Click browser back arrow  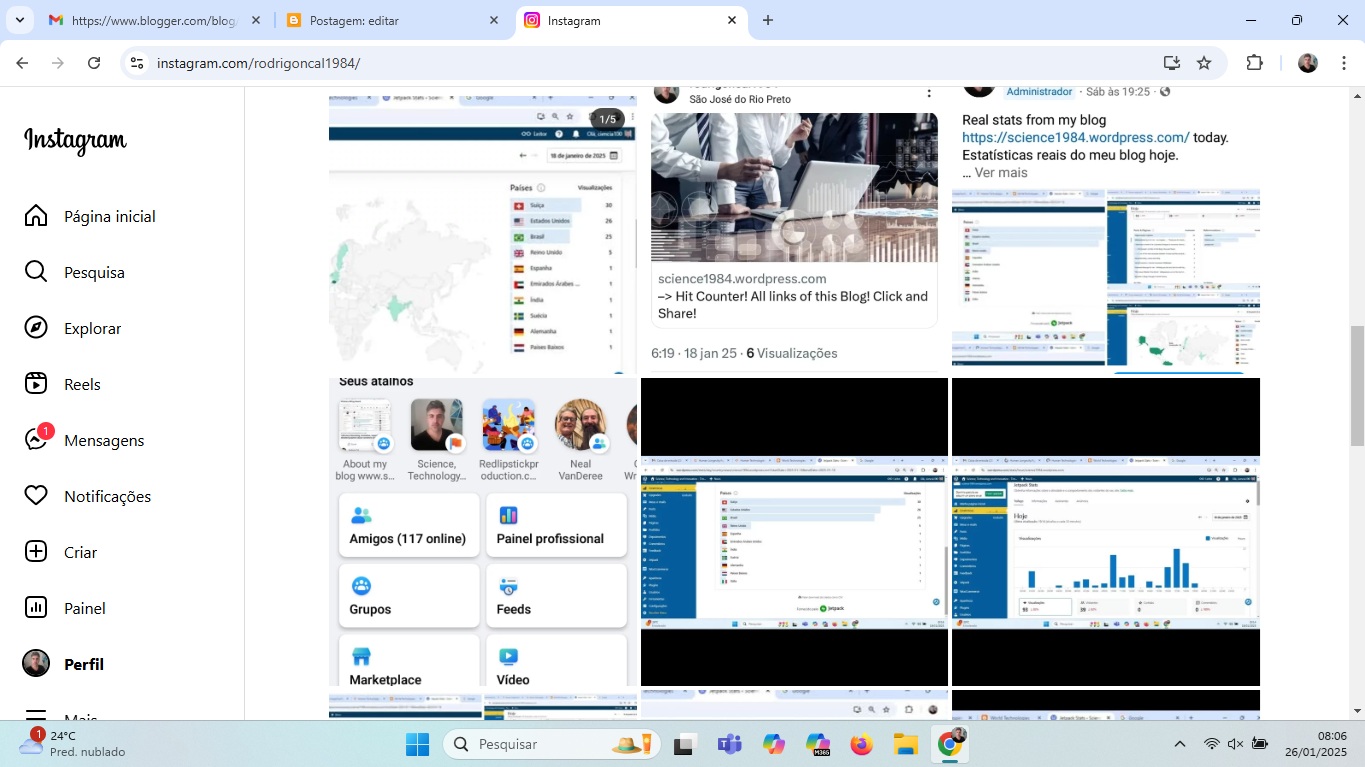[22, 63]
